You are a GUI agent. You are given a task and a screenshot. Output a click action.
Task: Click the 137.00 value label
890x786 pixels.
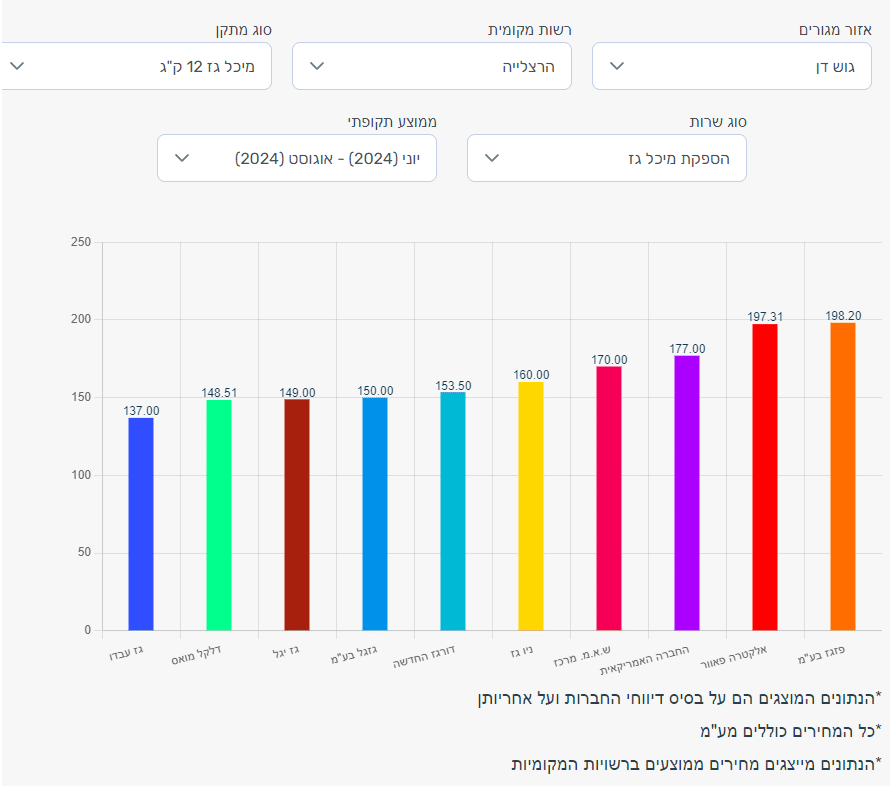pos(141,411)
